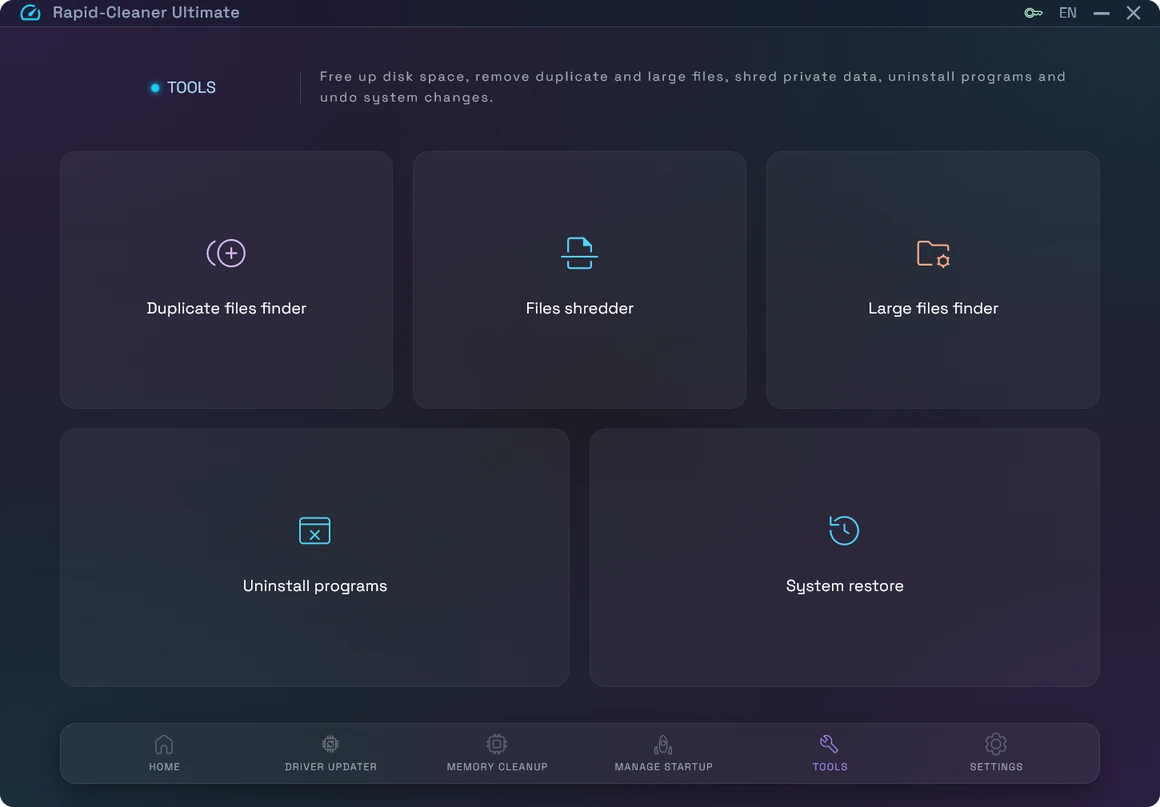Click the license key icon in title bar
This screenshot has width=1160, height=807.
pyautogui.click(x=1033, y=13)
